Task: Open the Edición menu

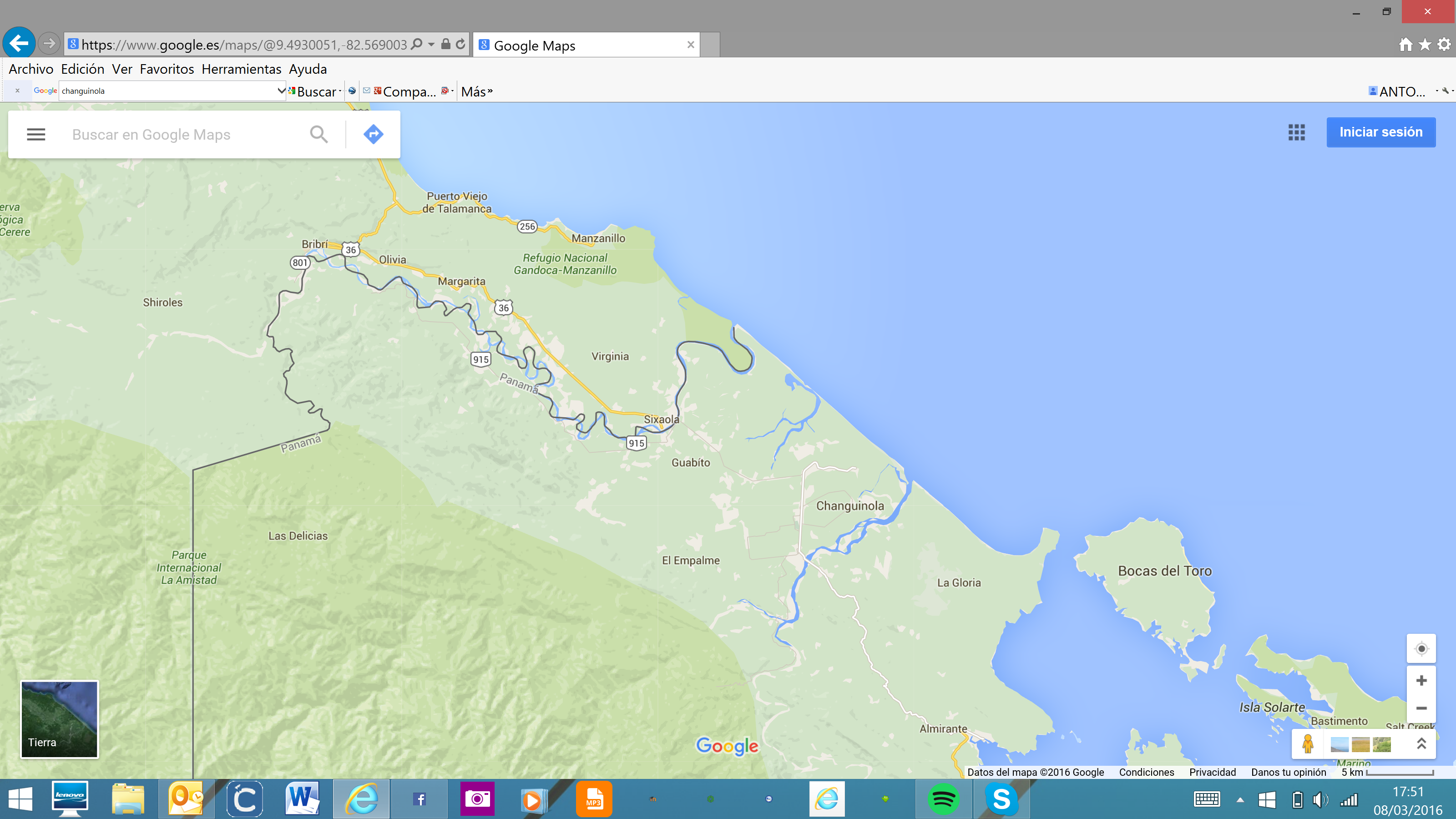Action: tap(82, 69)
